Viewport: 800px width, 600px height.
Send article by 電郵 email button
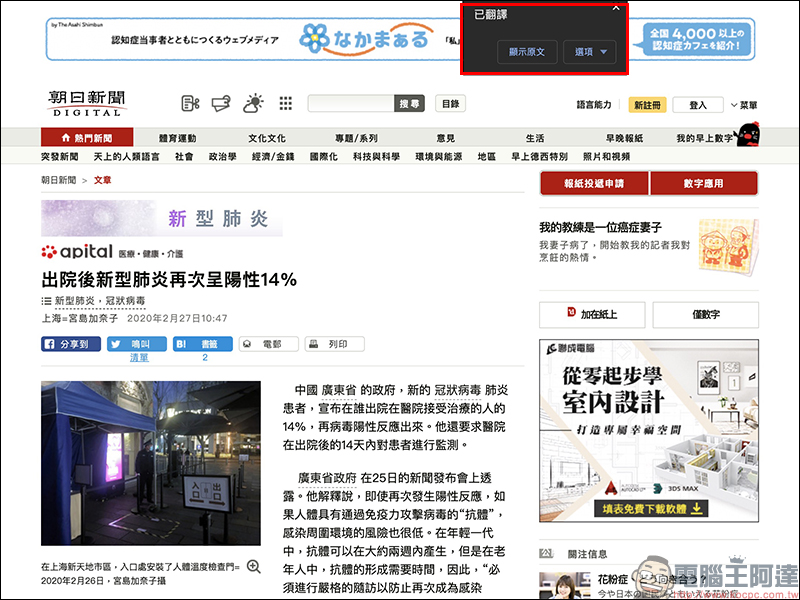266,344
